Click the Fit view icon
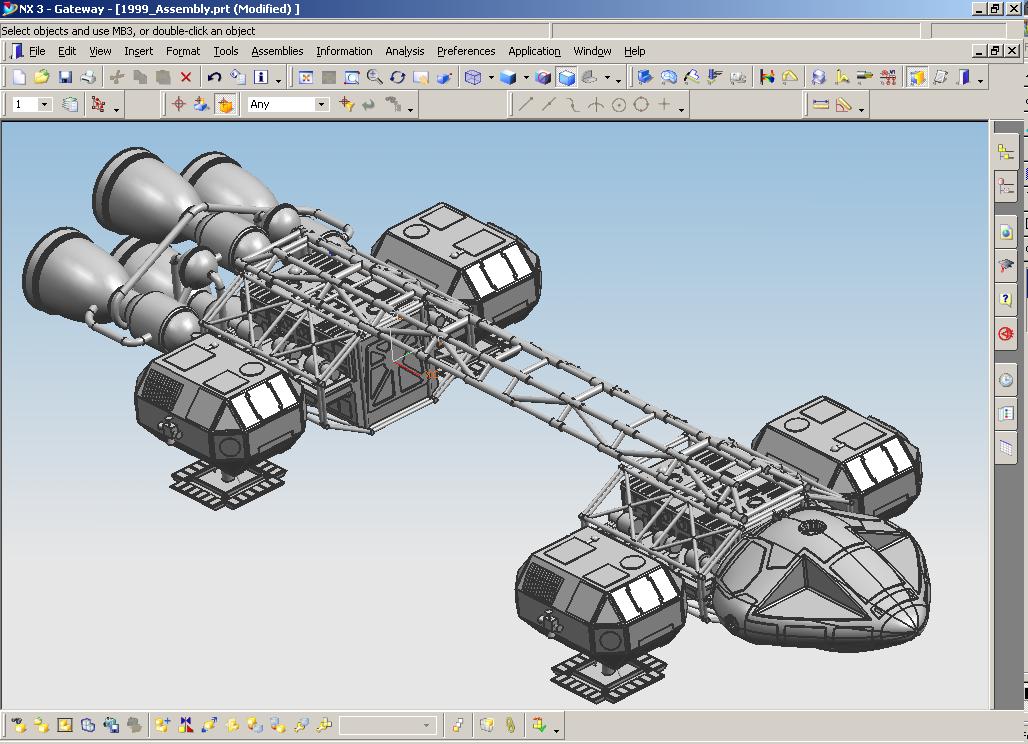1028x744 pixels. (x=306, y=77)
